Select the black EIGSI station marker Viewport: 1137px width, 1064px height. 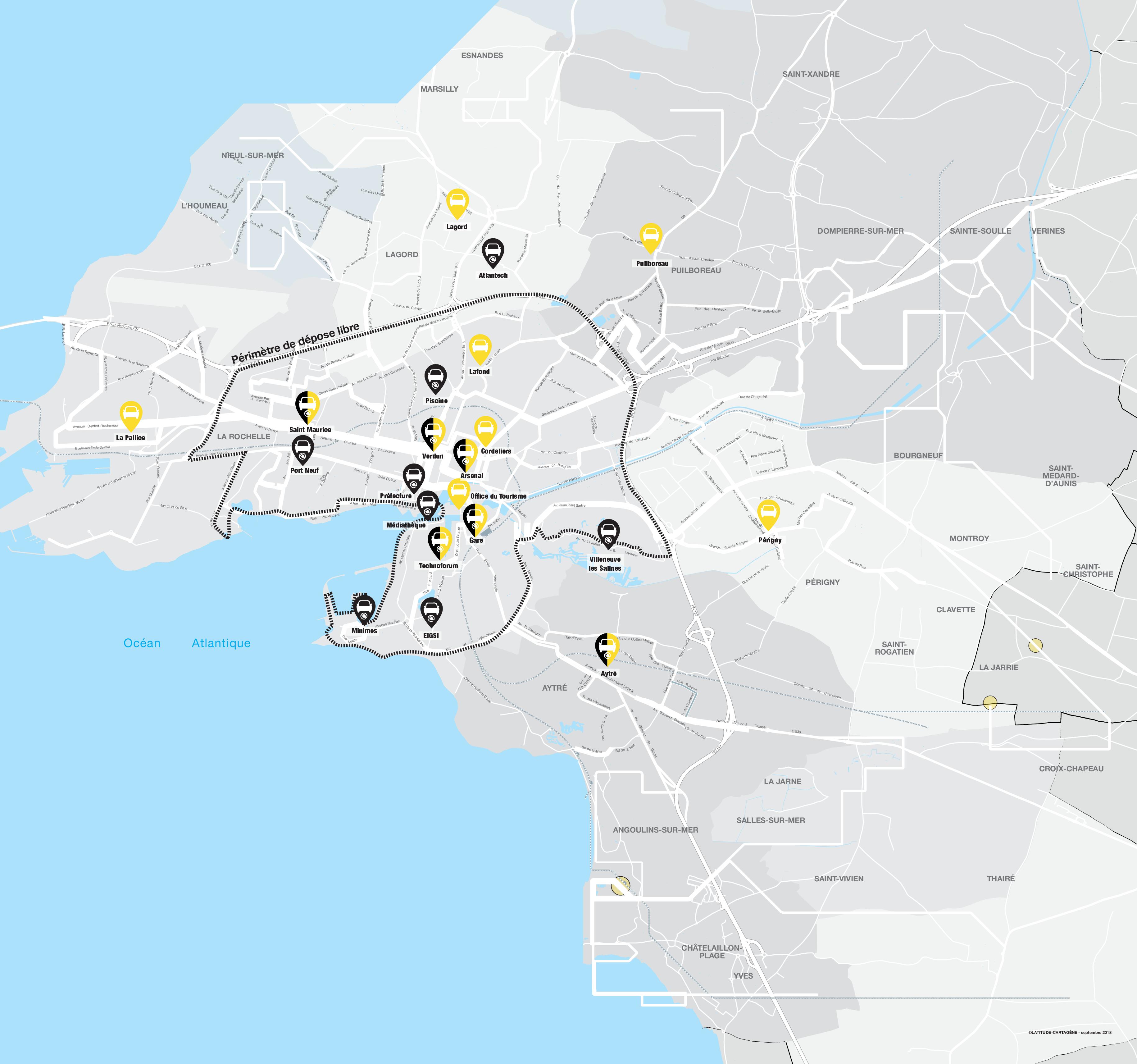(x=431, y=613)
